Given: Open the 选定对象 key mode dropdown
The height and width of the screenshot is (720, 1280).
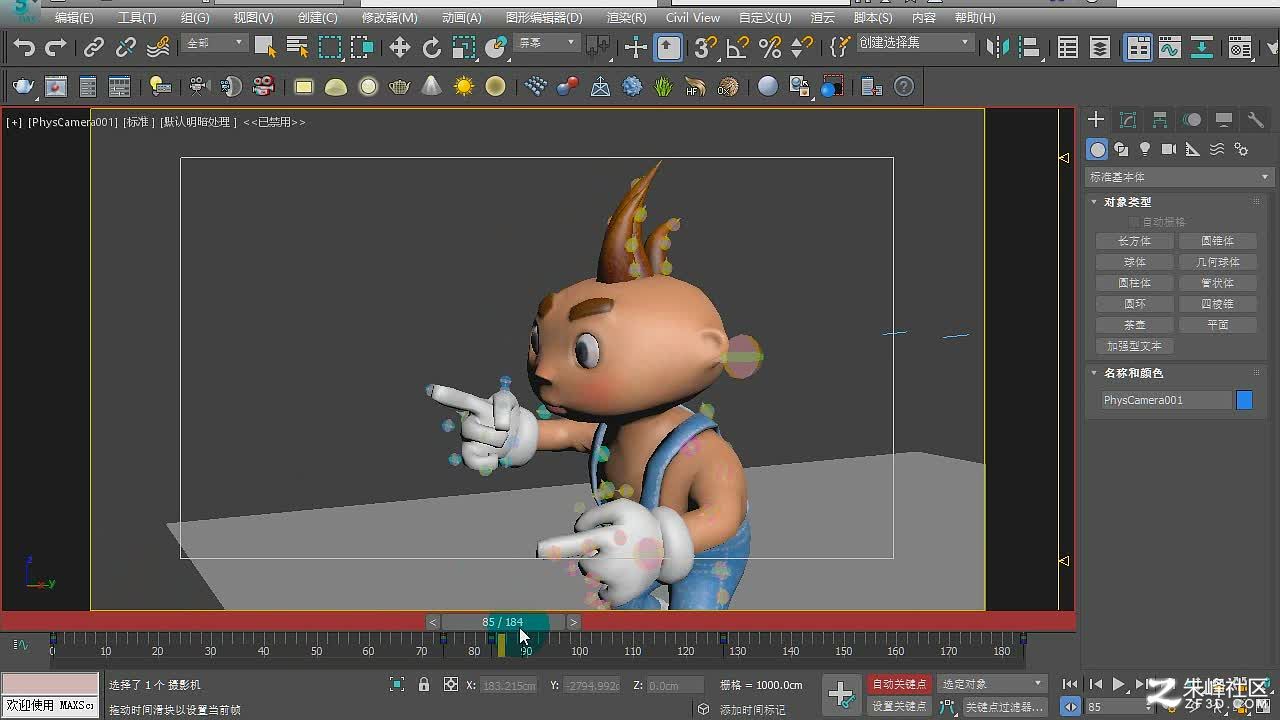Looking at the screenshot, I should 992,684.
